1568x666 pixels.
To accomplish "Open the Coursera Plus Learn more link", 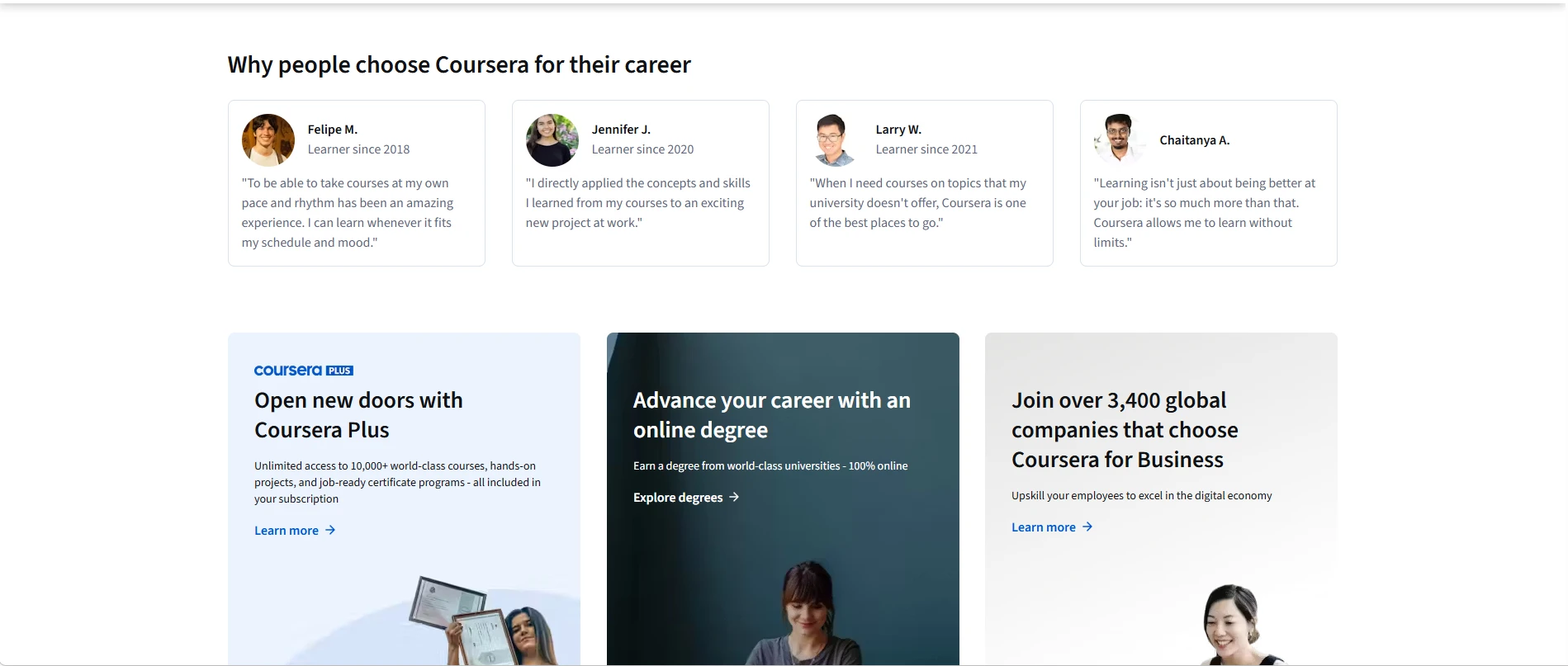I will 286,530.
